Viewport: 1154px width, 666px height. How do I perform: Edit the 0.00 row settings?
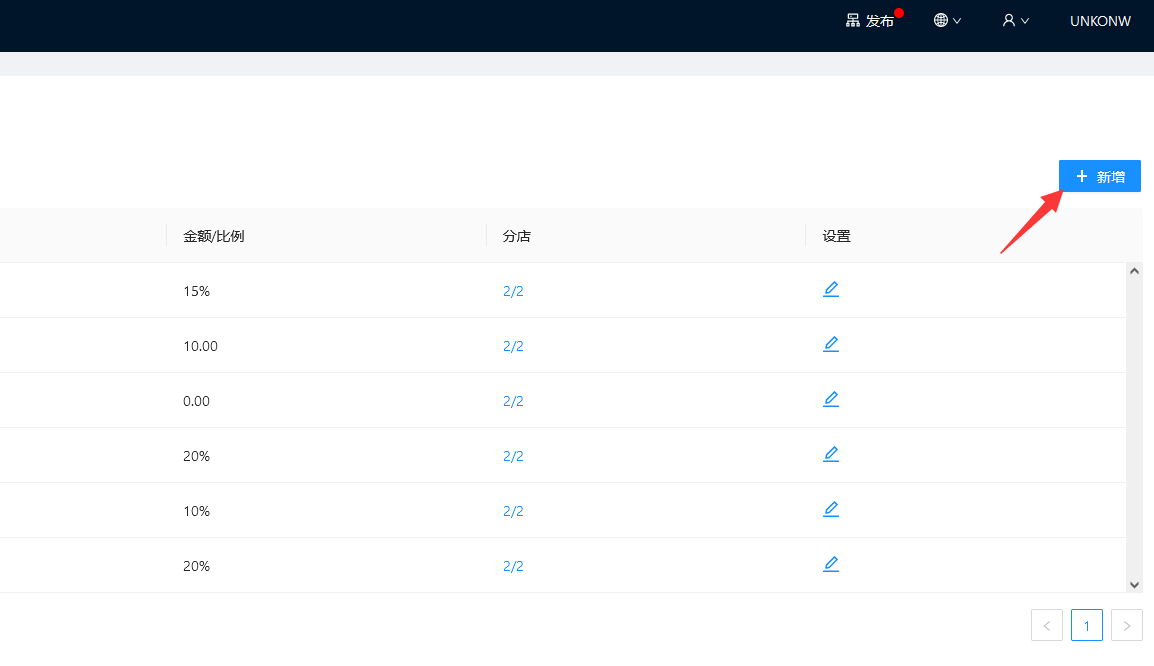[831, 400]
